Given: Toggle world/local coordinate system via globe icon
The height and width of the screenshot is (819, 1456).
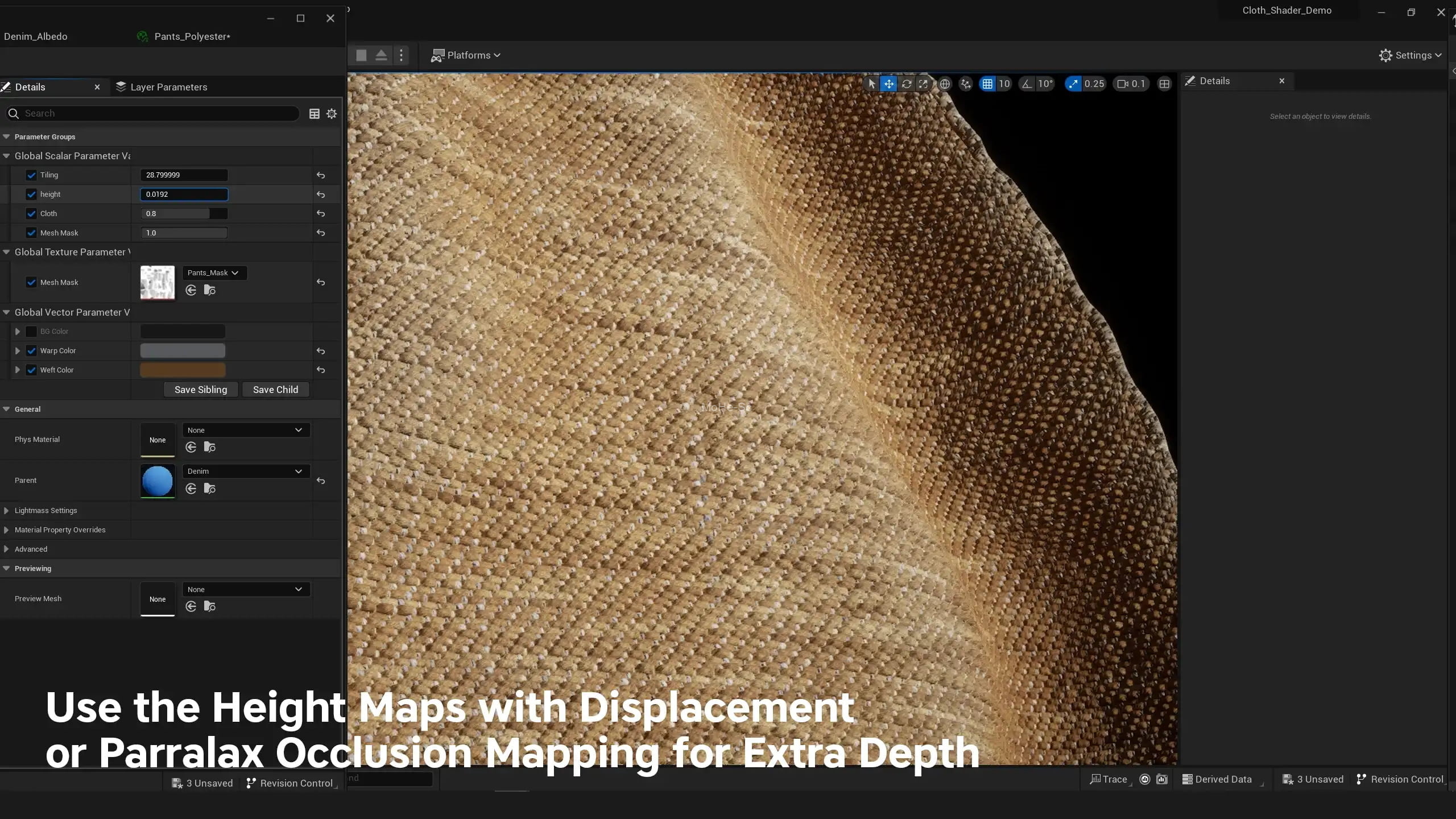Looking at the screenshot, I should point(945,84).
